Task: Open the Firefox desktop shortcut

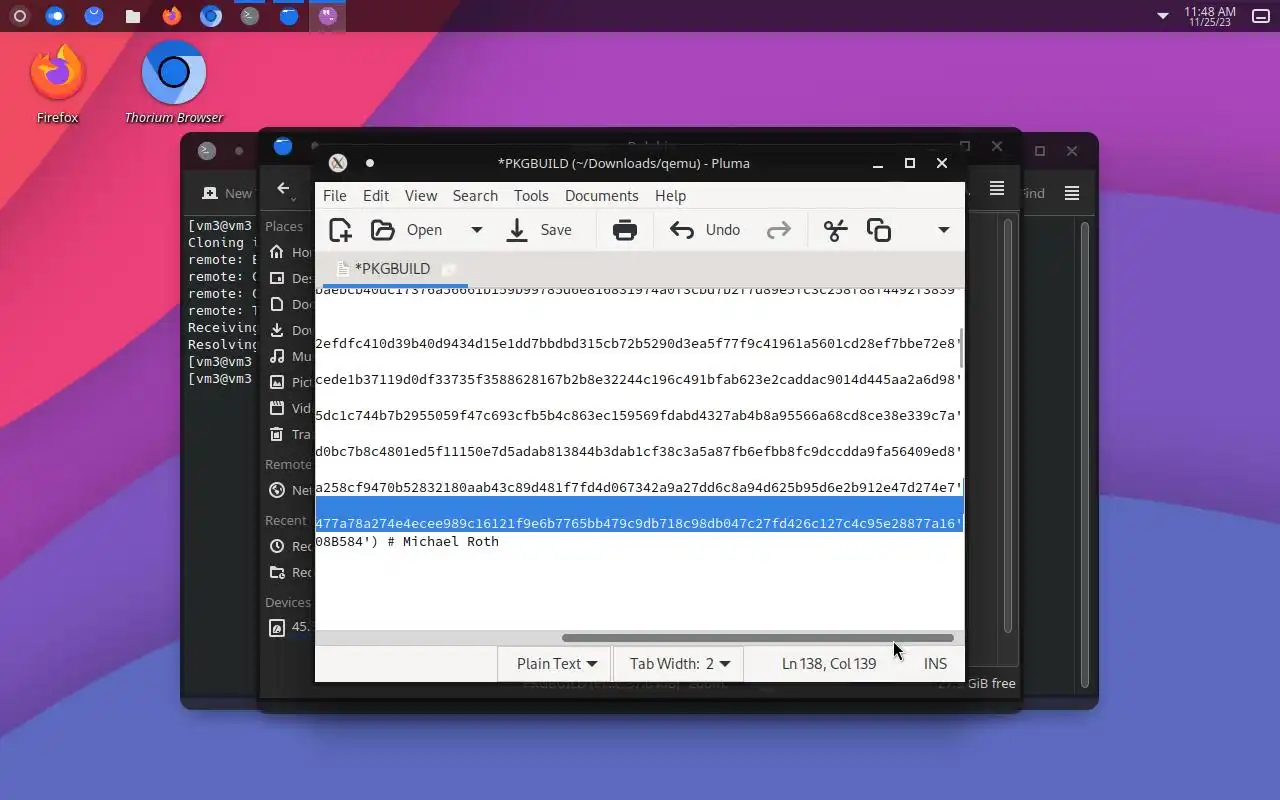Action: pyautogui.click(x=57, y=83)
